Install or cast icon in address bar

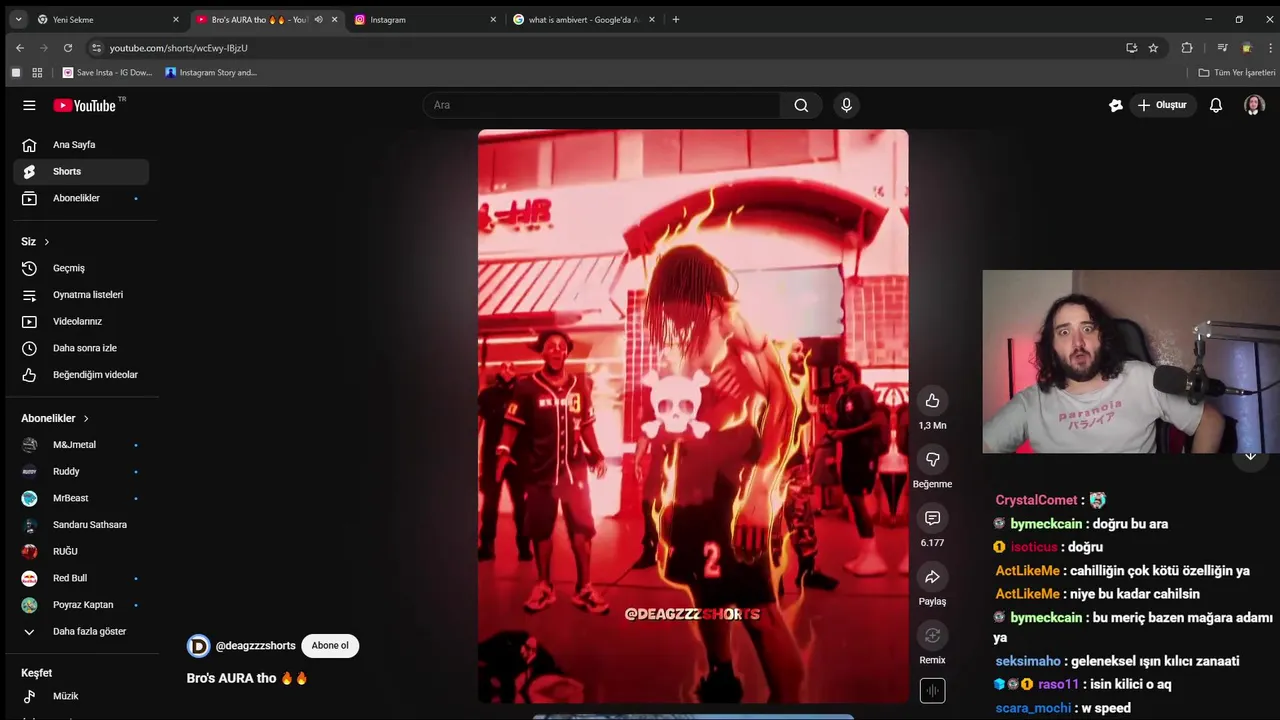coord(1131,47)
